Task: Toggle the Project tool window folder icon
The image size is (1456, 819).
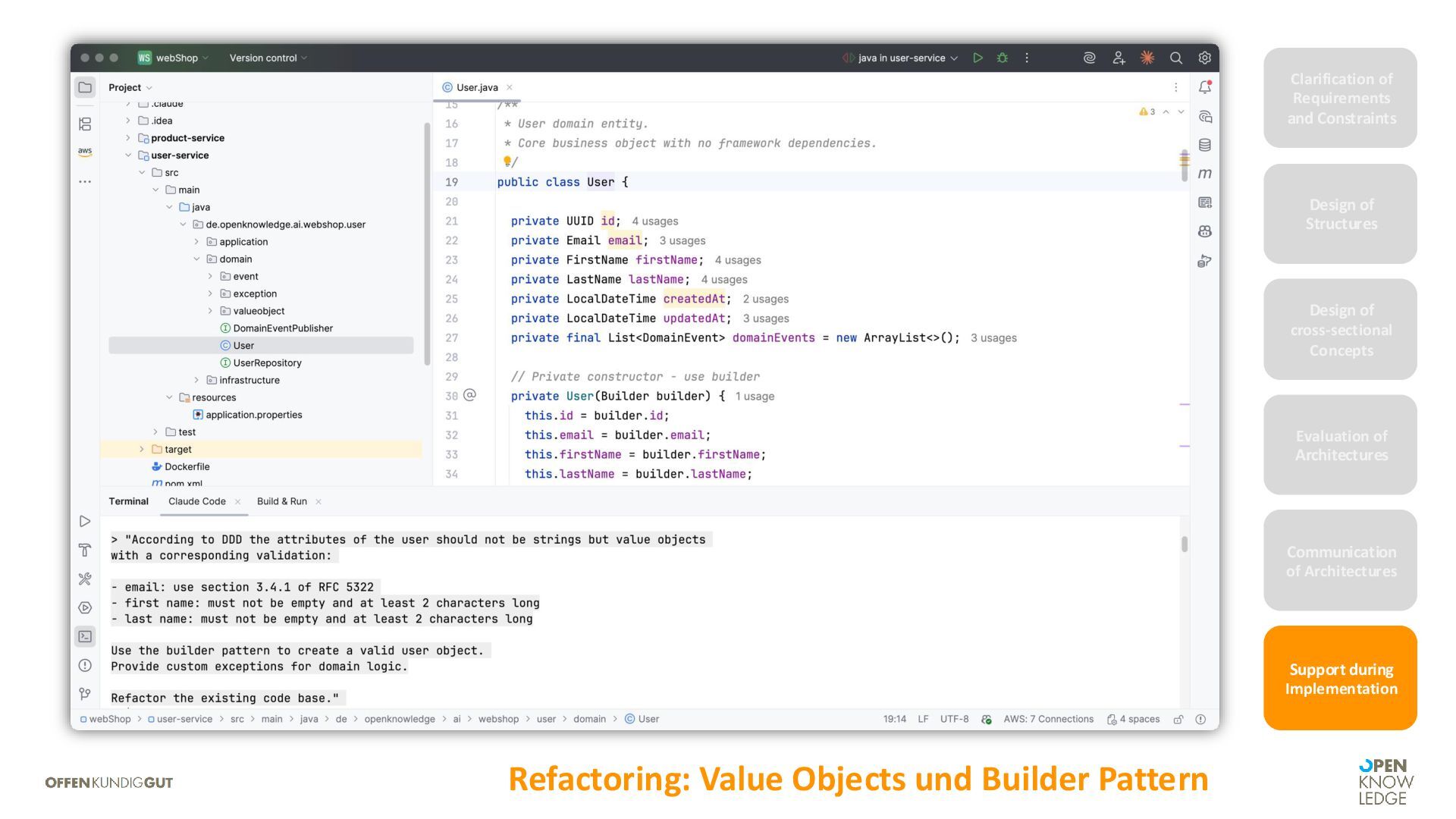Action: [x=85, y=87]
